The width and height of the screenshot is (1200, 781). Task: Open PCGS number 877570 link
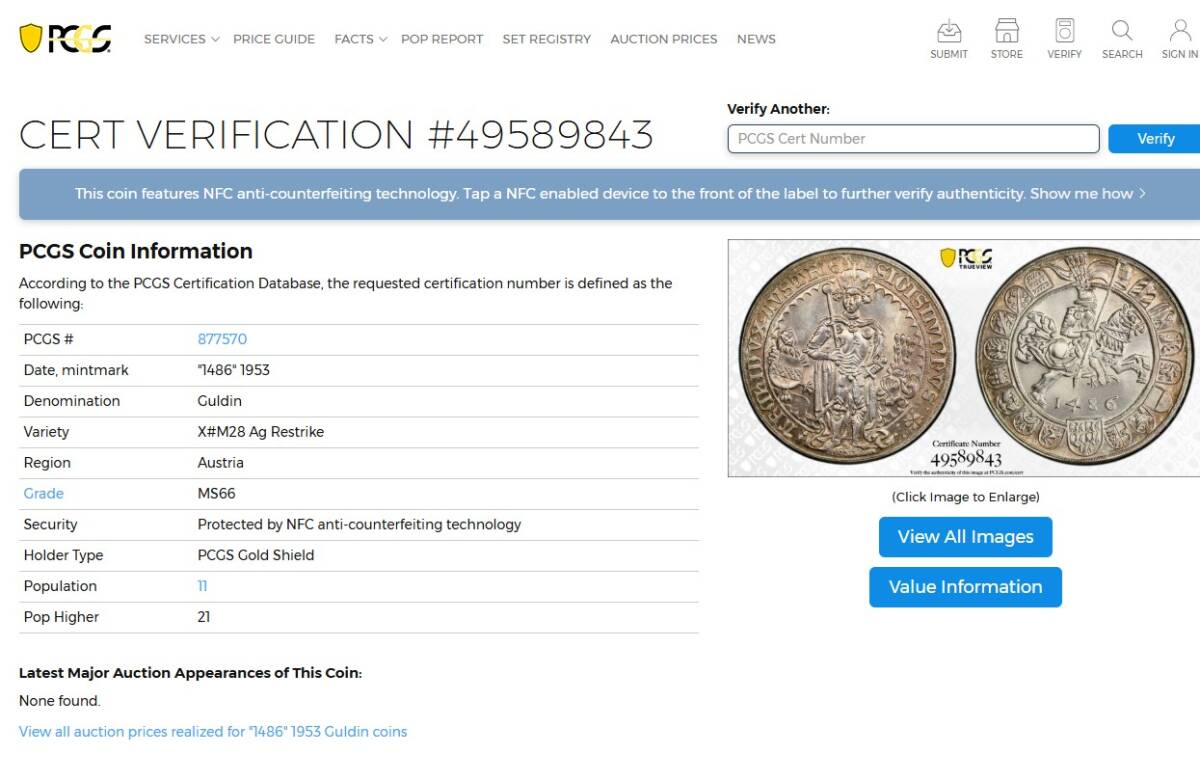[x=222, y=340]
